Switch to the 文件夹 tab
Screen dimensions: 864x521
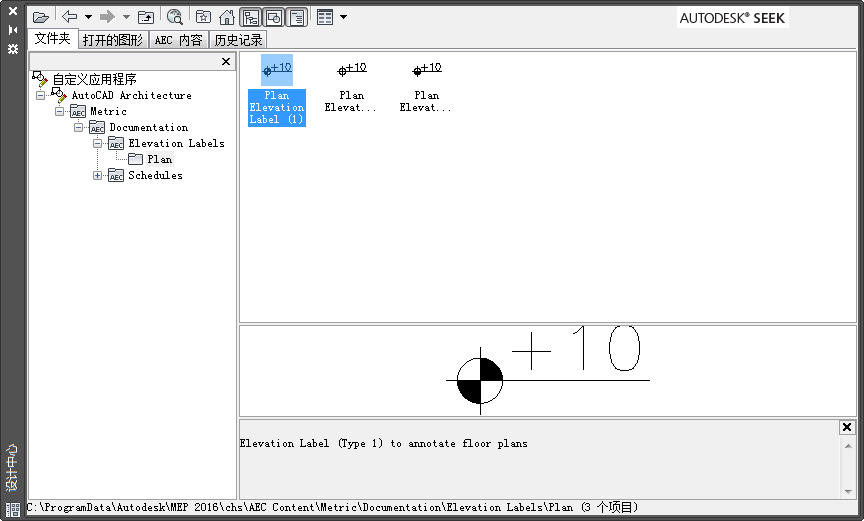point(52,39)
